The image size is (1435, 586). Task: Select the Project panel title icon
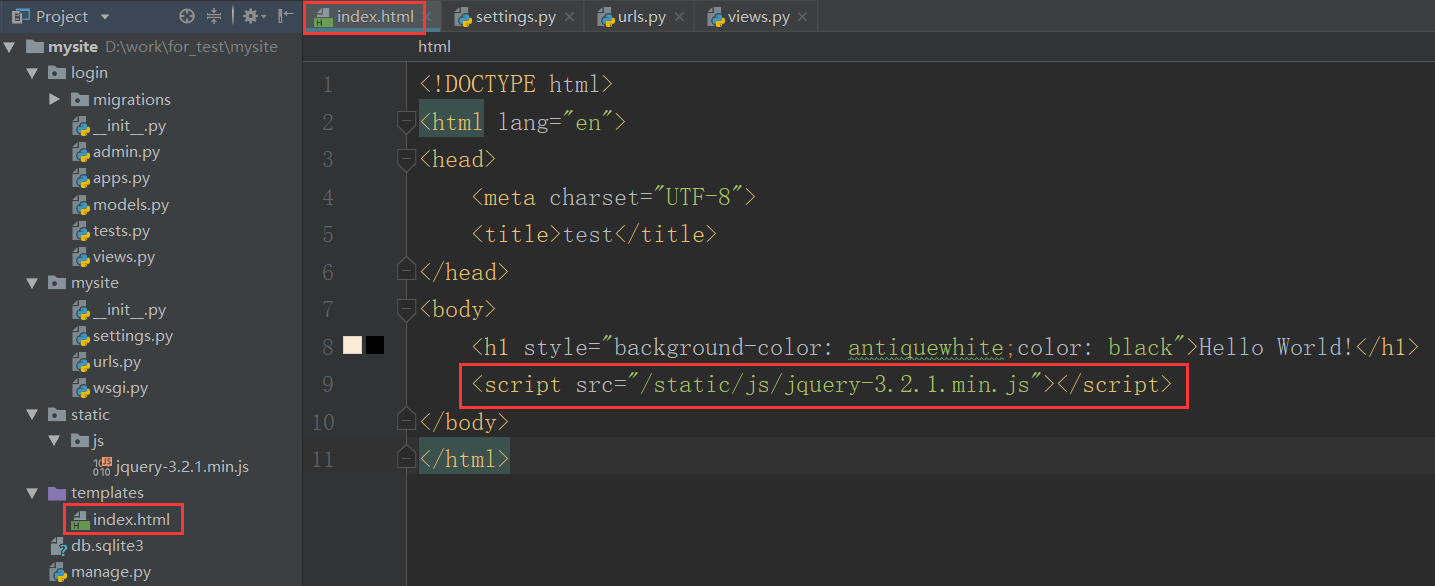pos(20,17)
